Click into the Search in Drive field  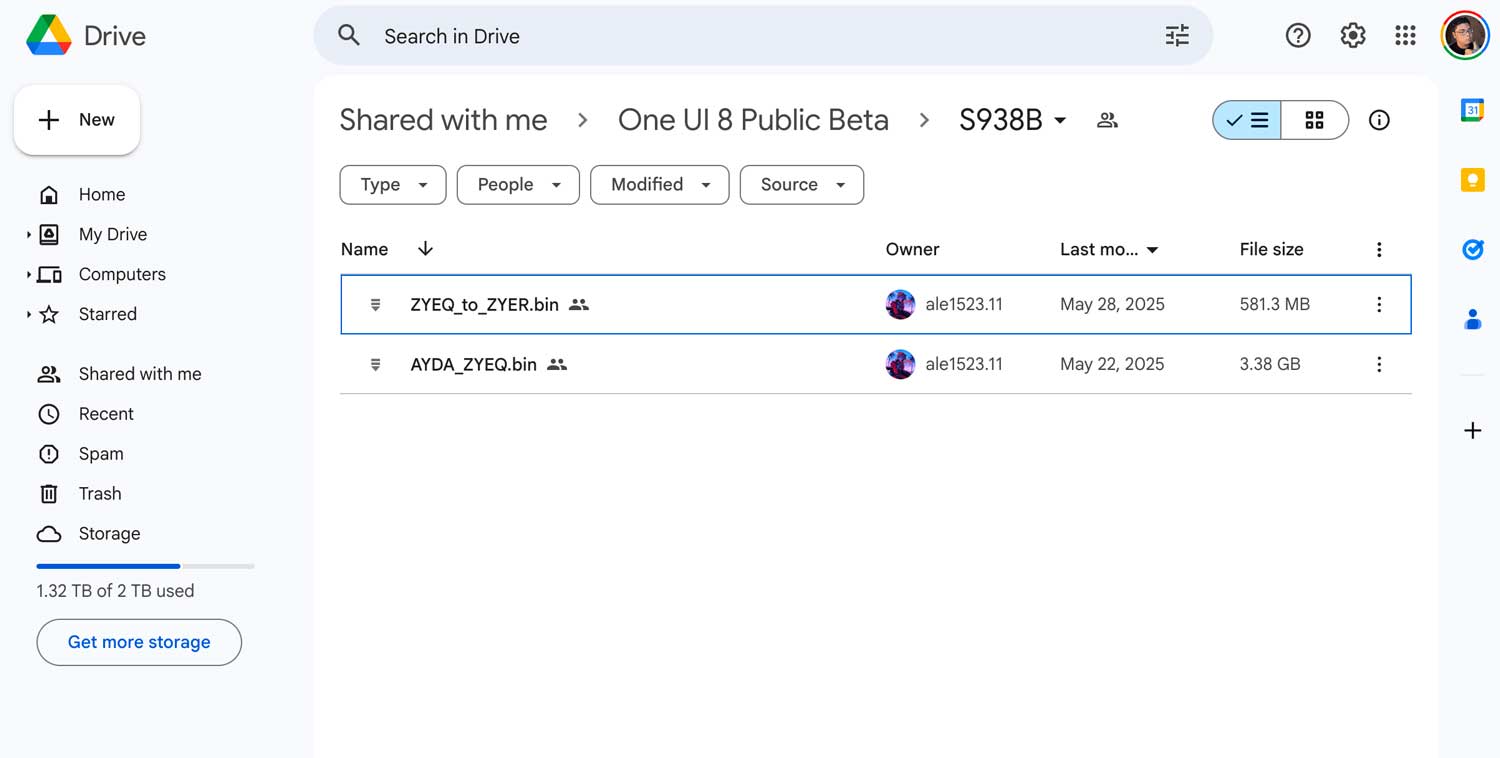[x=763, y=36]
